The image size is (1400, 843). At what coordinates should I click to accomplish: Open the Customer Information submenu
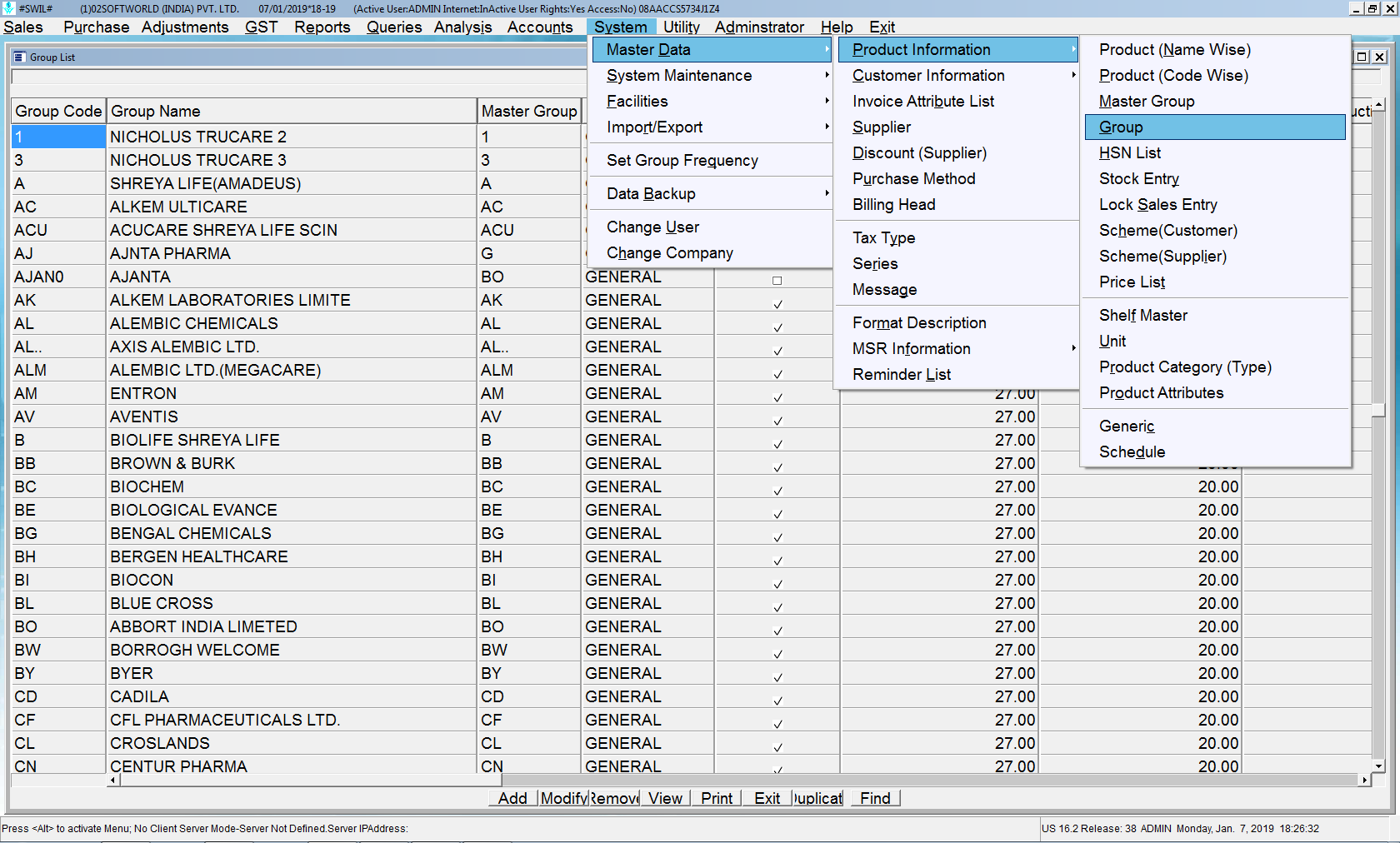[x=957, y=76]
